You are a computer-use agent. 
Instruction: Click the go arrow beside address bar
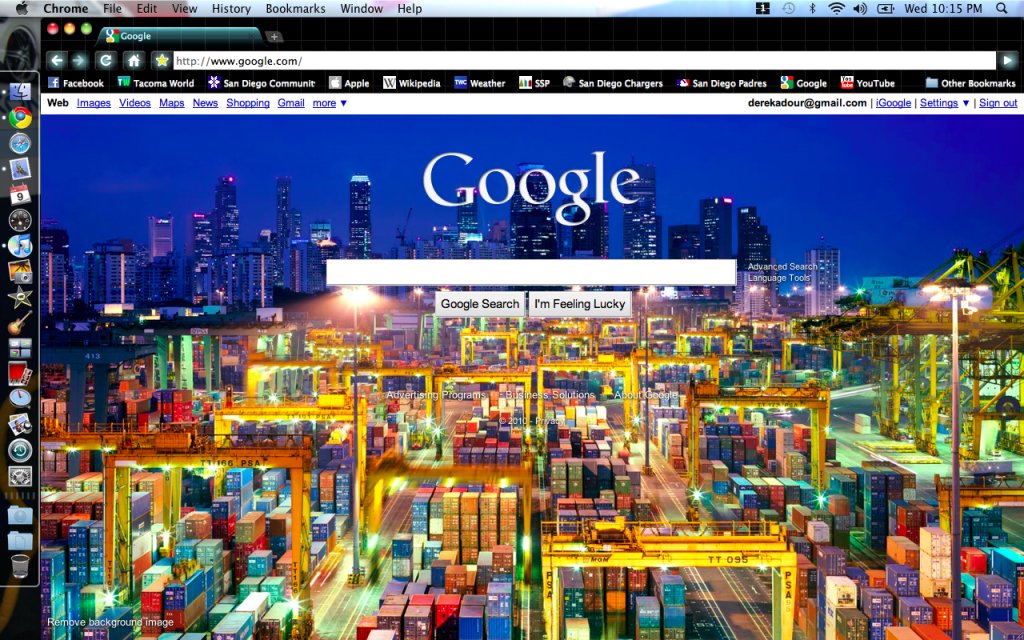click(x=1008, y=61)
